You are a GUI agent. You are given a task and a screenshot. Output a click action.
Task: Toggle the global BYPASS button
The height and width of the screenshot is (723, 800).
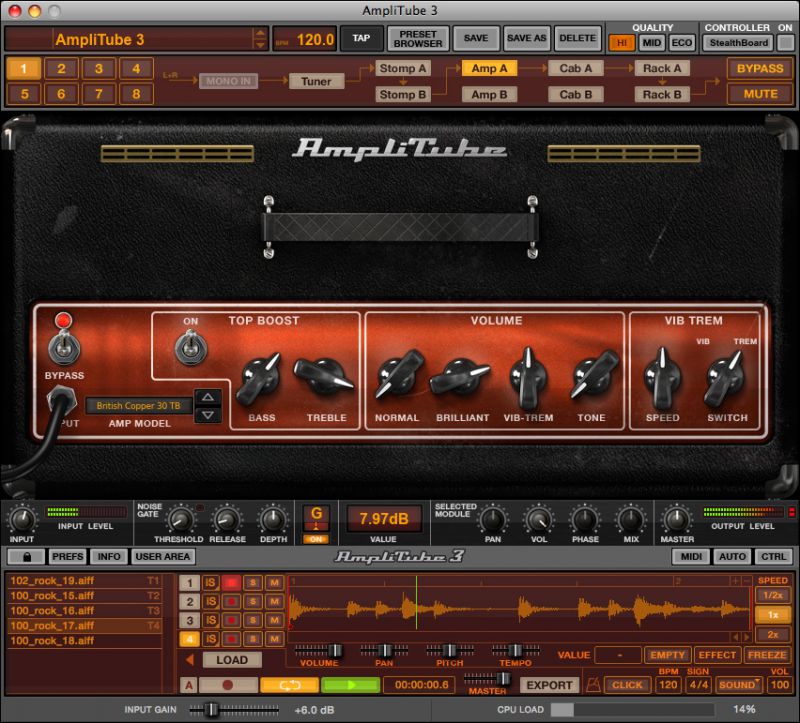(760, 69)
